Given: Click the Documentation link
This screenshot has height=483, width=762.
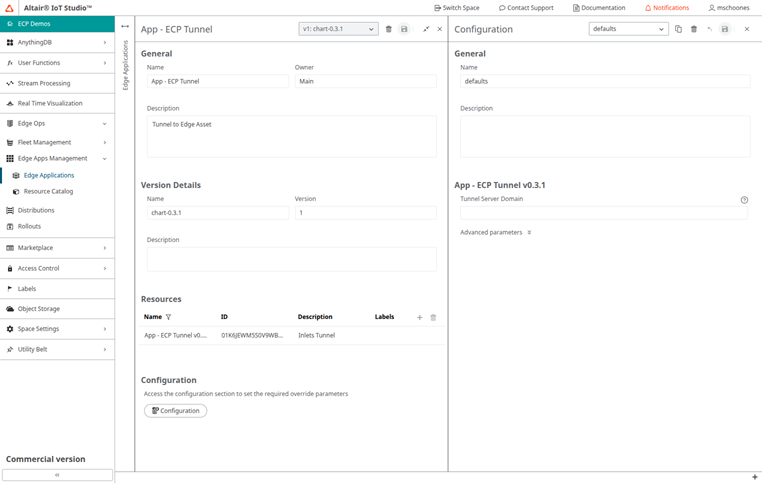Looking at the screenshot, I should click(x=599, y=7).
